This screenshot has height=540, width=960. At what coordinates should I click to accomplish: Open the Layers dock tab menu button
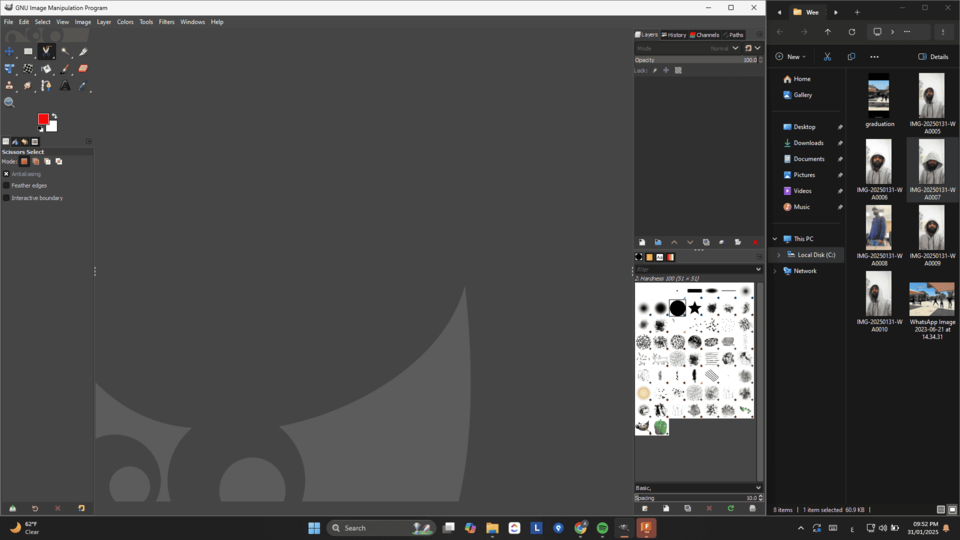(760, 35)
